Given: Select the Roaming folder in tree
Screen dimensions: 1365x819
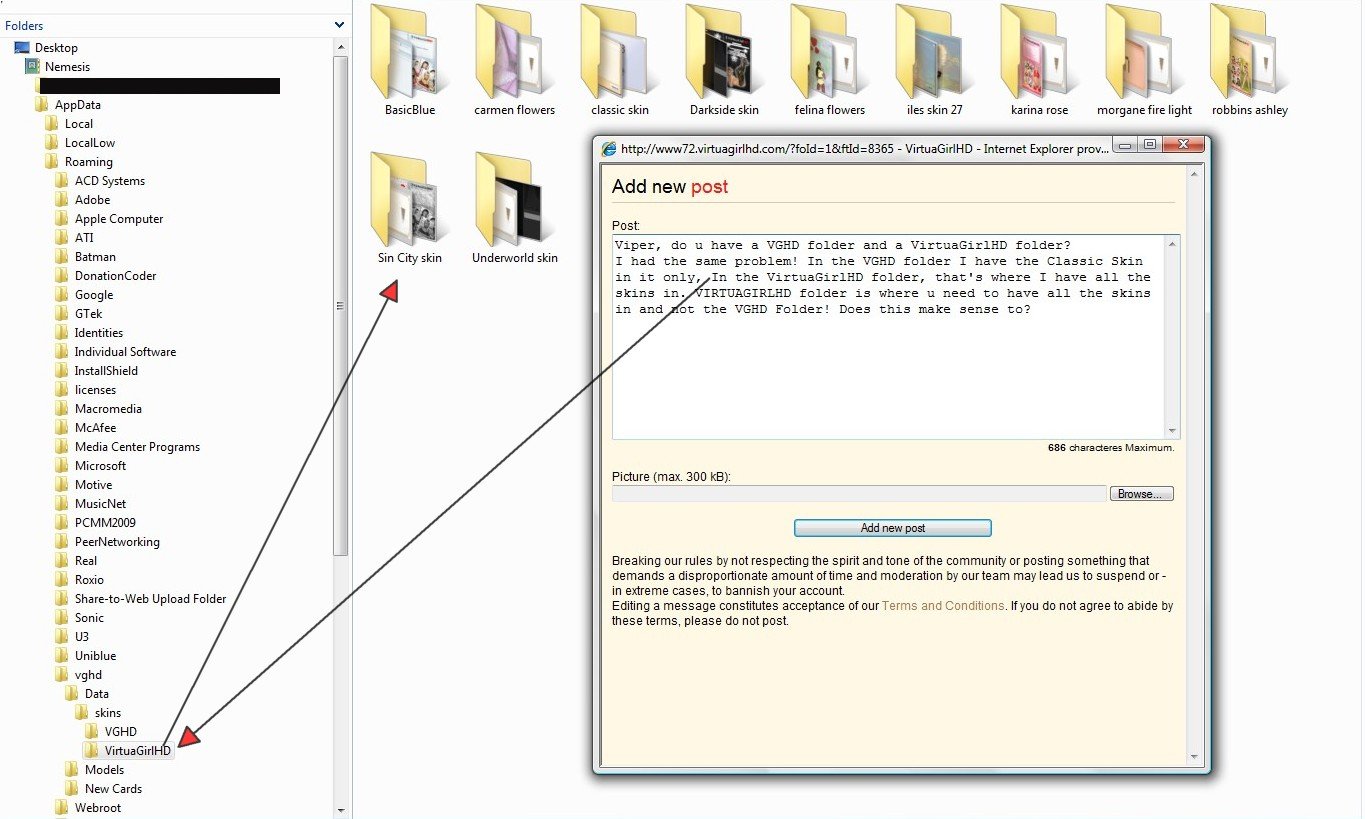Looking at the screenshot, I should pyautogui.click(x=88, y=162).
